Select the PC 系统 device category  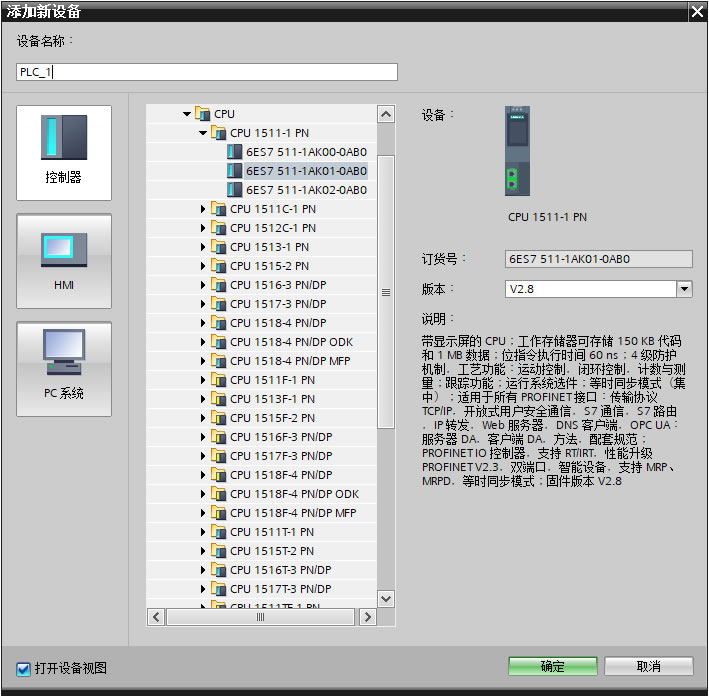click(x=64, y=369)
